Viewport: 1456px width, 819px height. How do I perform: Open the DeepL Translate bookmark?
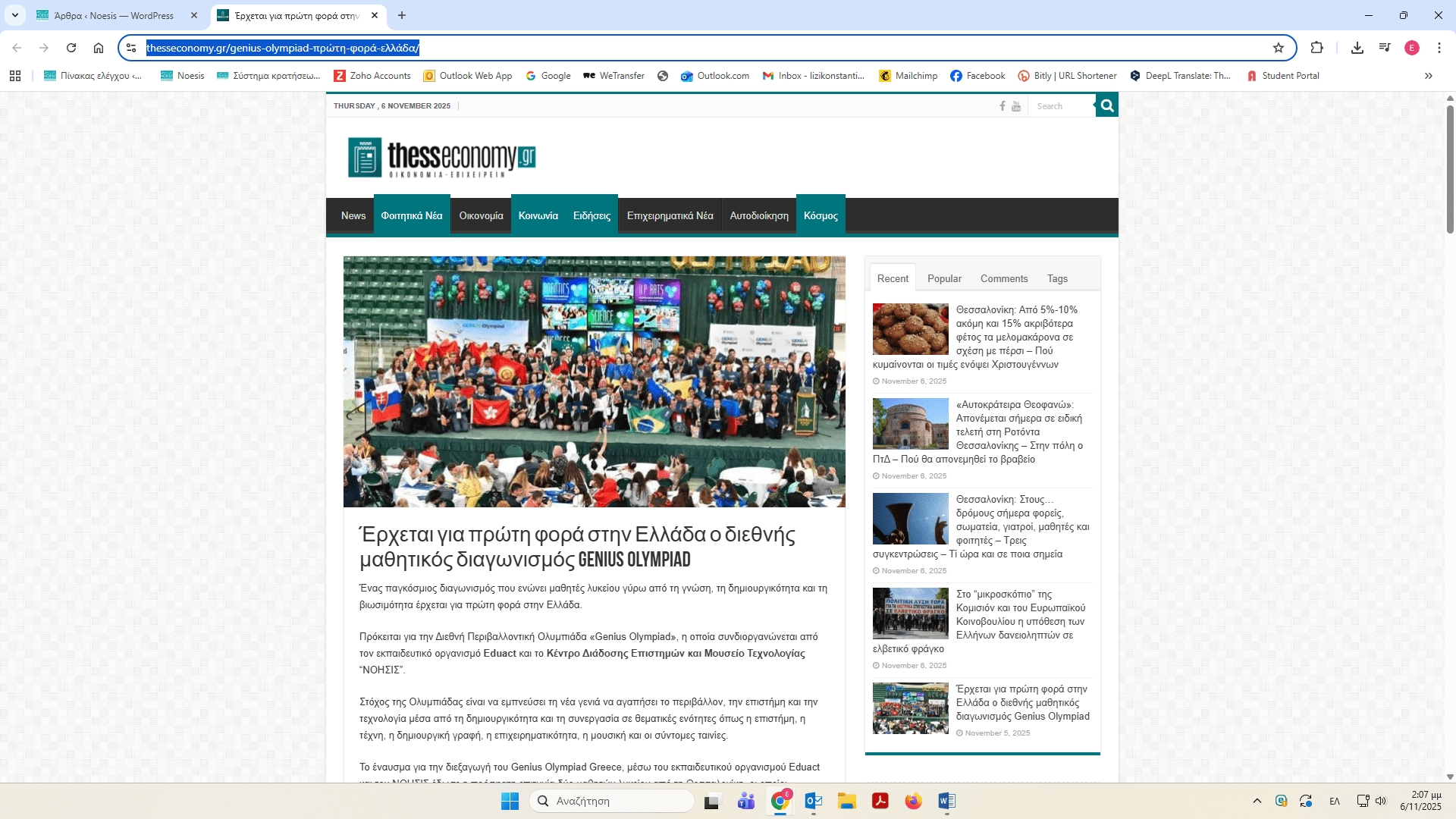1180,76
